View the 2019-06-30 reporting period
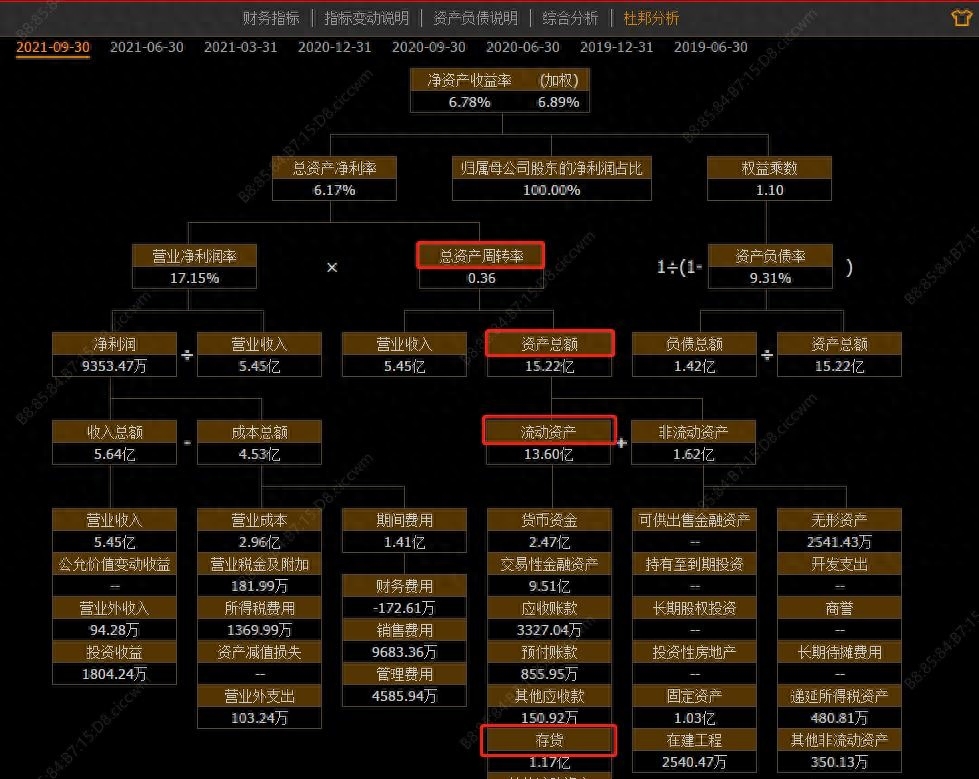Image resolution: width=979 pixels, height=779 pixels. coord(710,47)
